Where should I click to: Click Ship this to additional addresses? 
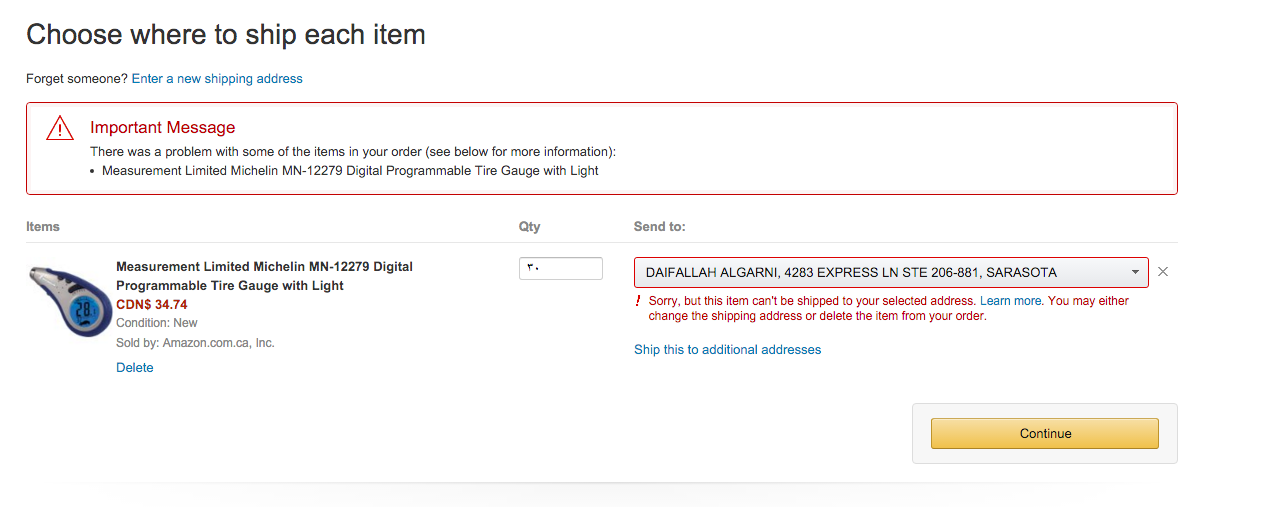[727, 350]
